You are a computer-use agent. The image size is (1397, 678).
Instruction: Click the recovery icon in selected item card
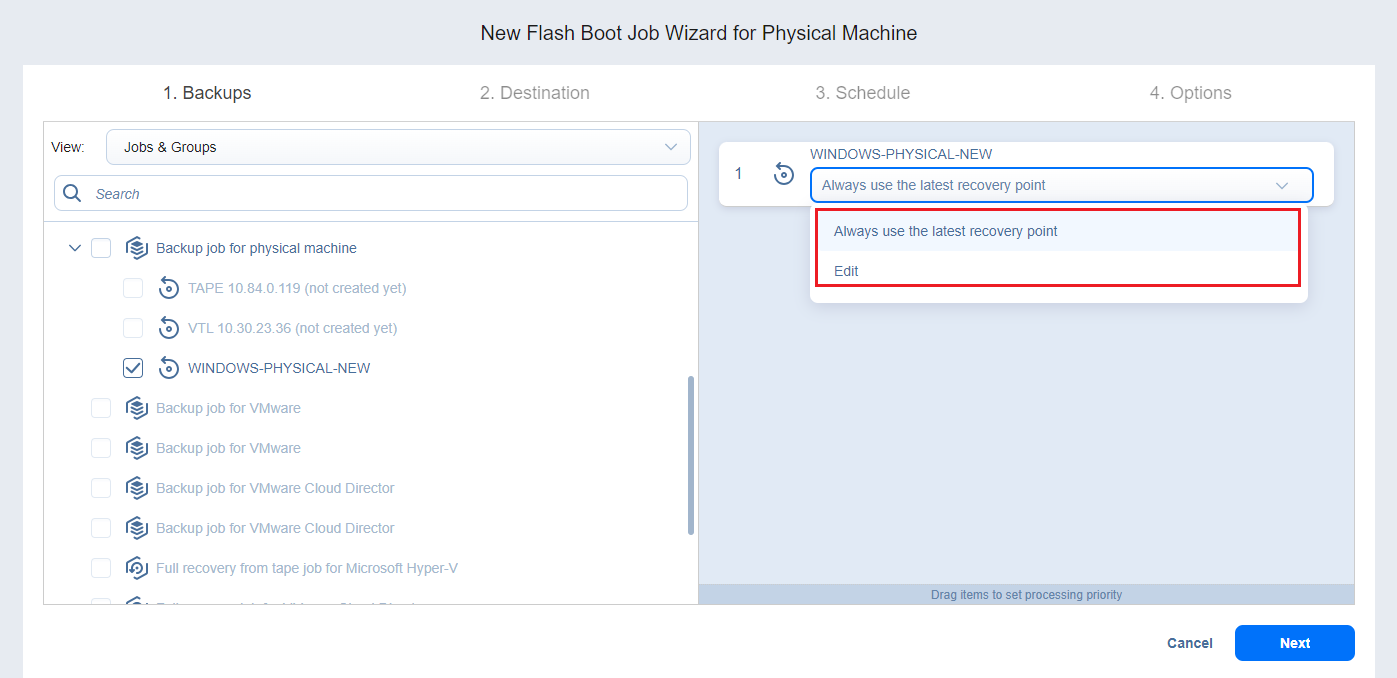(x=784, y=174)
